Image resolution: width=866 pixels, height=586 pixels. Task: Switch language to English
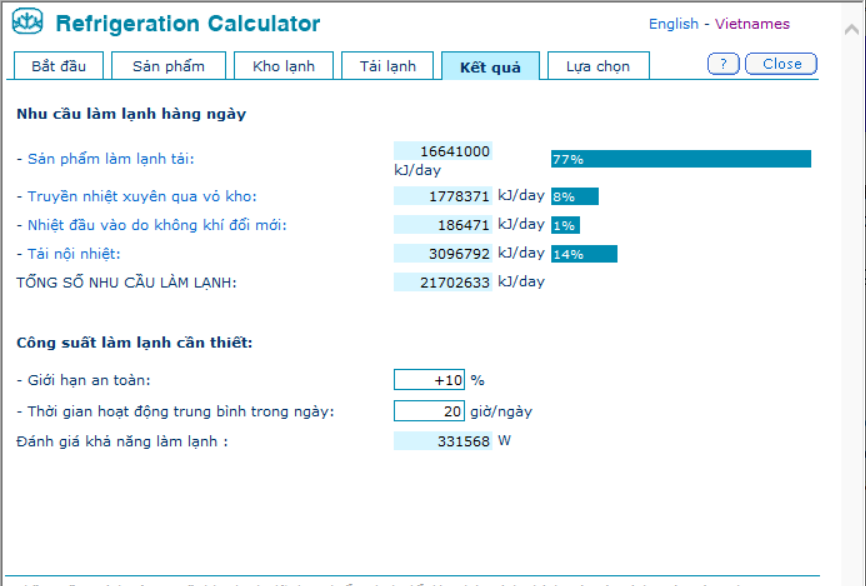[x=673, y=24]
